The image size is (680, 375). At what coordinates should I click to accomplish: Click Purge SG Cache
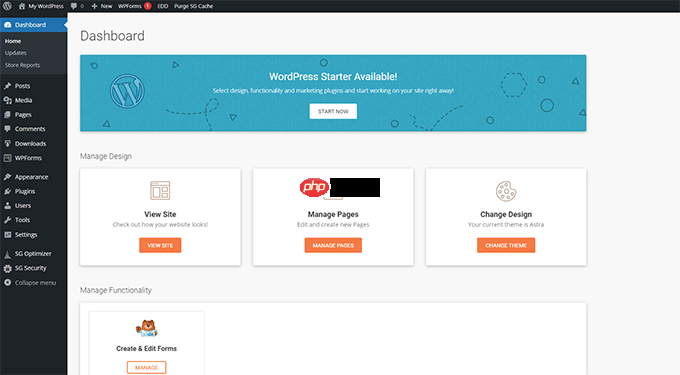193,6
